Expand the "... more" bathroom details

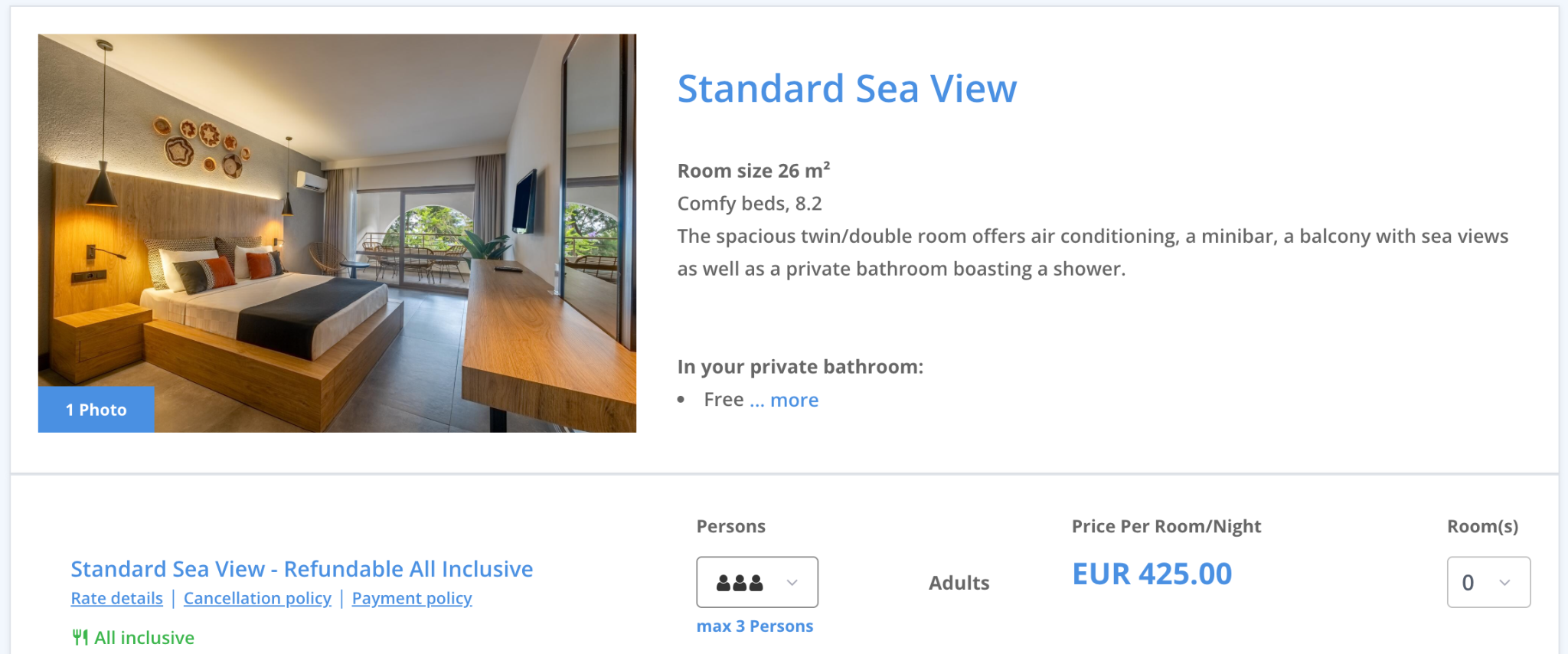[x=784, y=401]
